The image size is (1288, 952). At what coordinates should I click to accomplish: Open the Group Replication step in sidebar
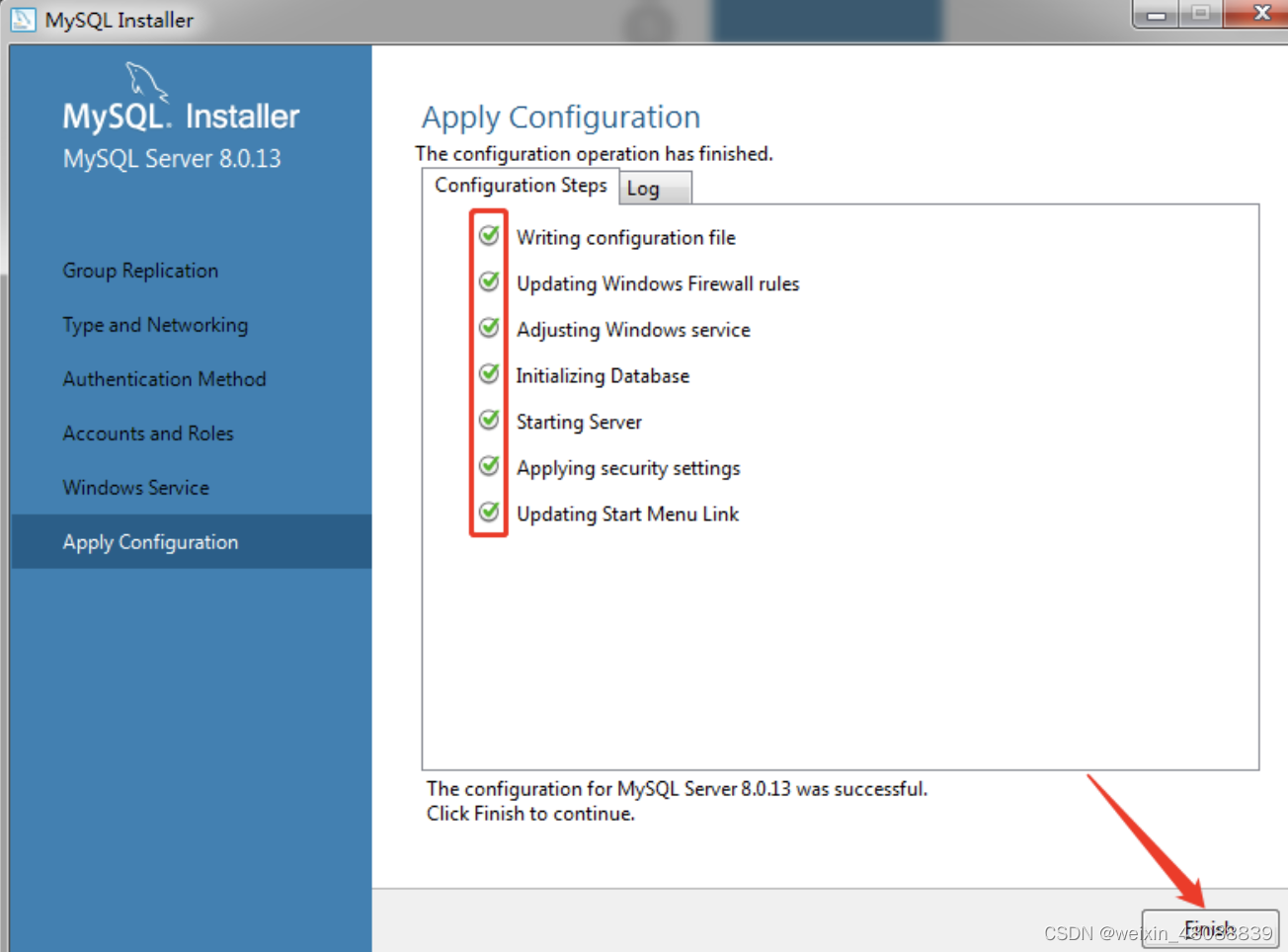[x=140, y=271]
